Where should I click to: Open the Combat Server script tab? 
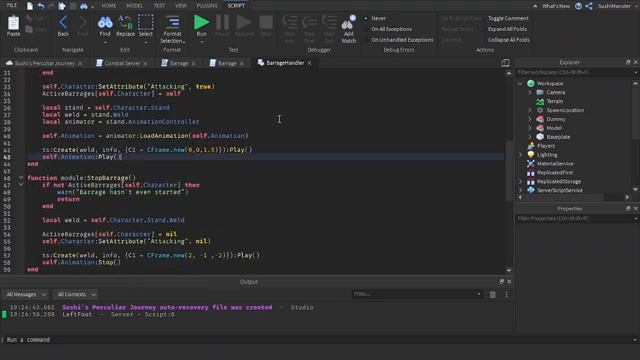click(x=122, y=63)
